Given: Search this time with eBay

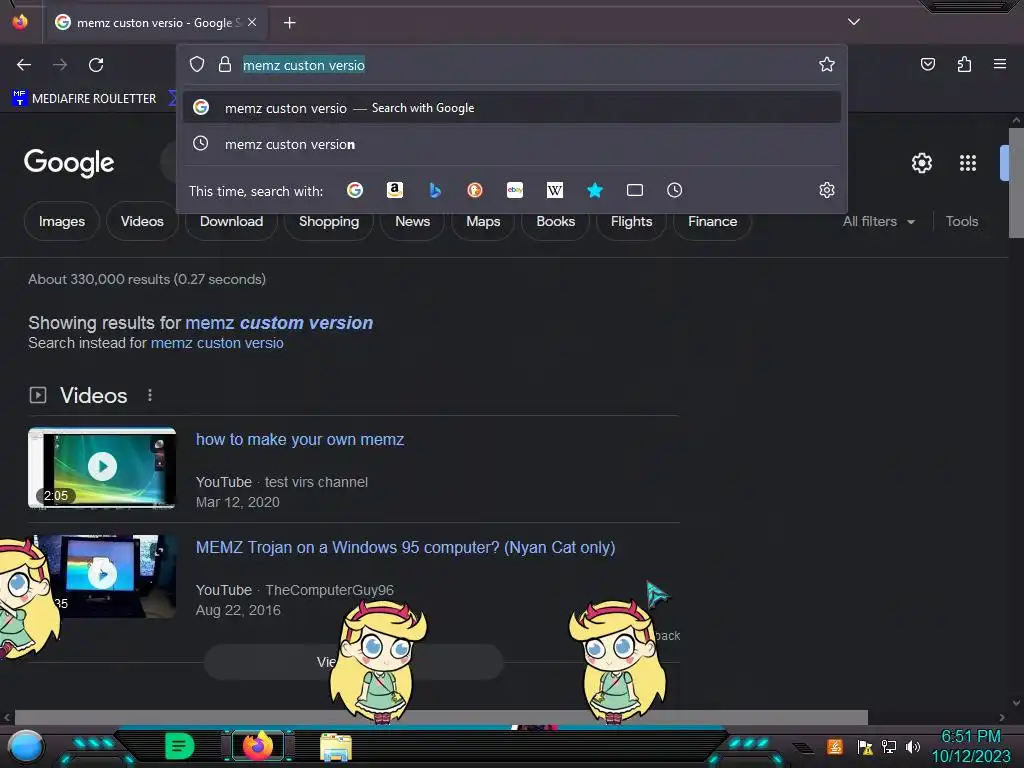Looking at the screenshot, I should [x=515, y=190].
